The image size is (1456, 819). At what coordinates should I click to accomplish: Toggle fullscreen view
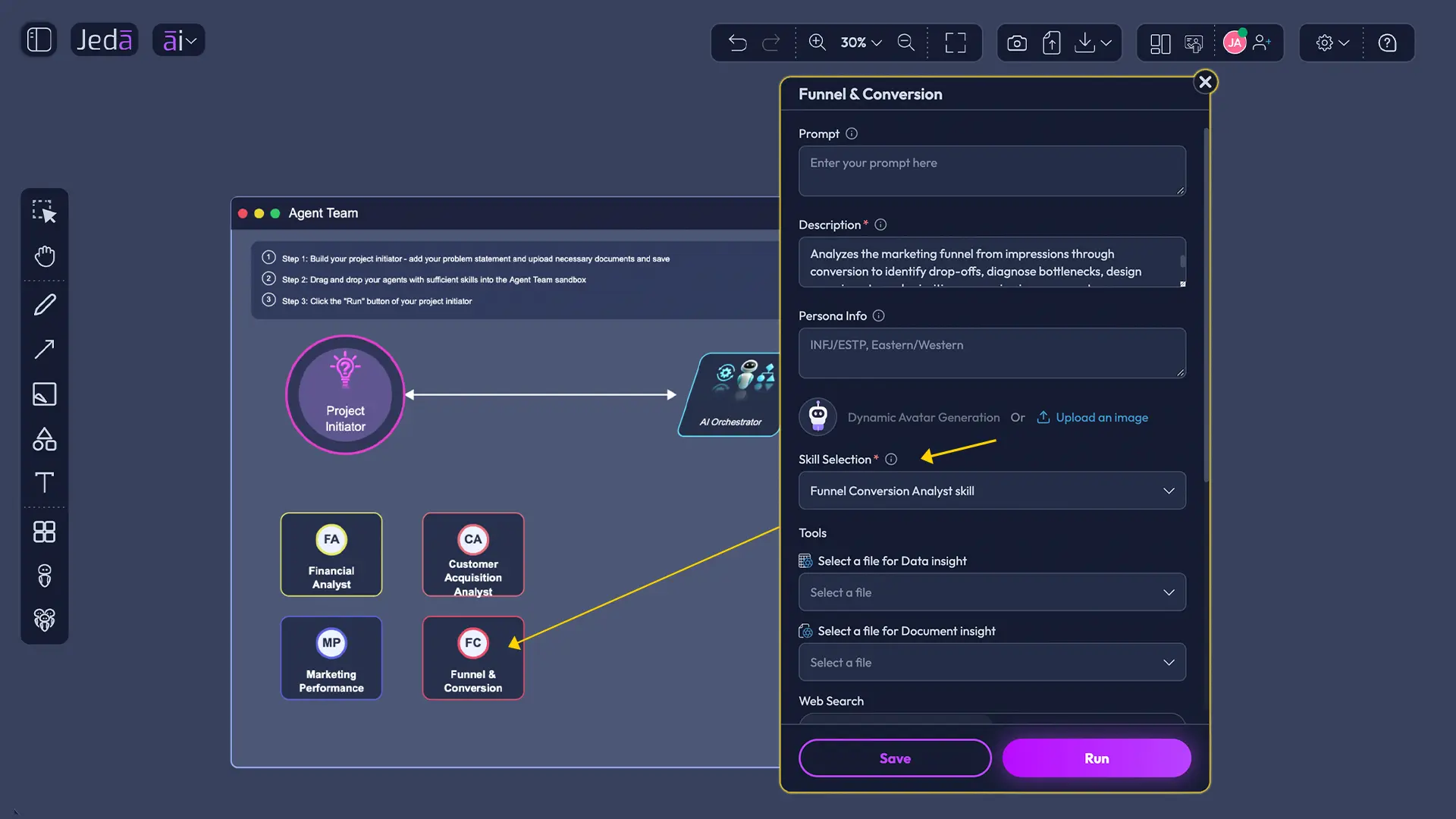tap(955, 42)
